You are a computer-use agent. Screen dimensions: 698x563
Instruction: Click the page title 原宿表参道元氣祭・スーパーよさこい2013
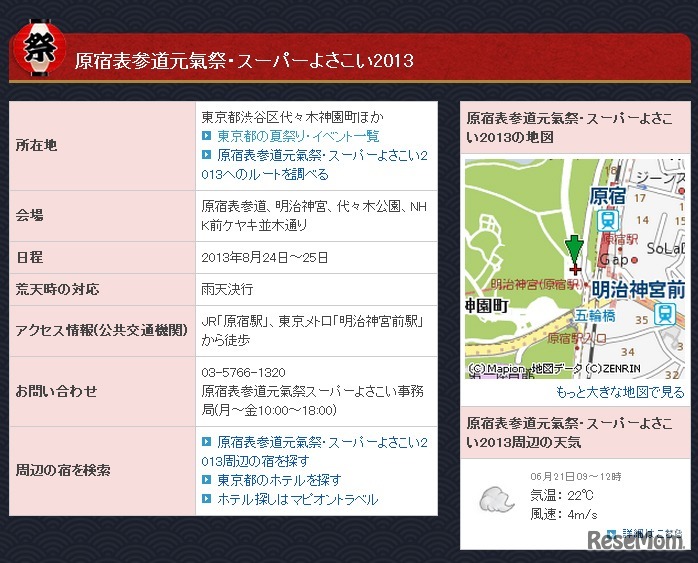pyautogui.click(x=244, y=61)
